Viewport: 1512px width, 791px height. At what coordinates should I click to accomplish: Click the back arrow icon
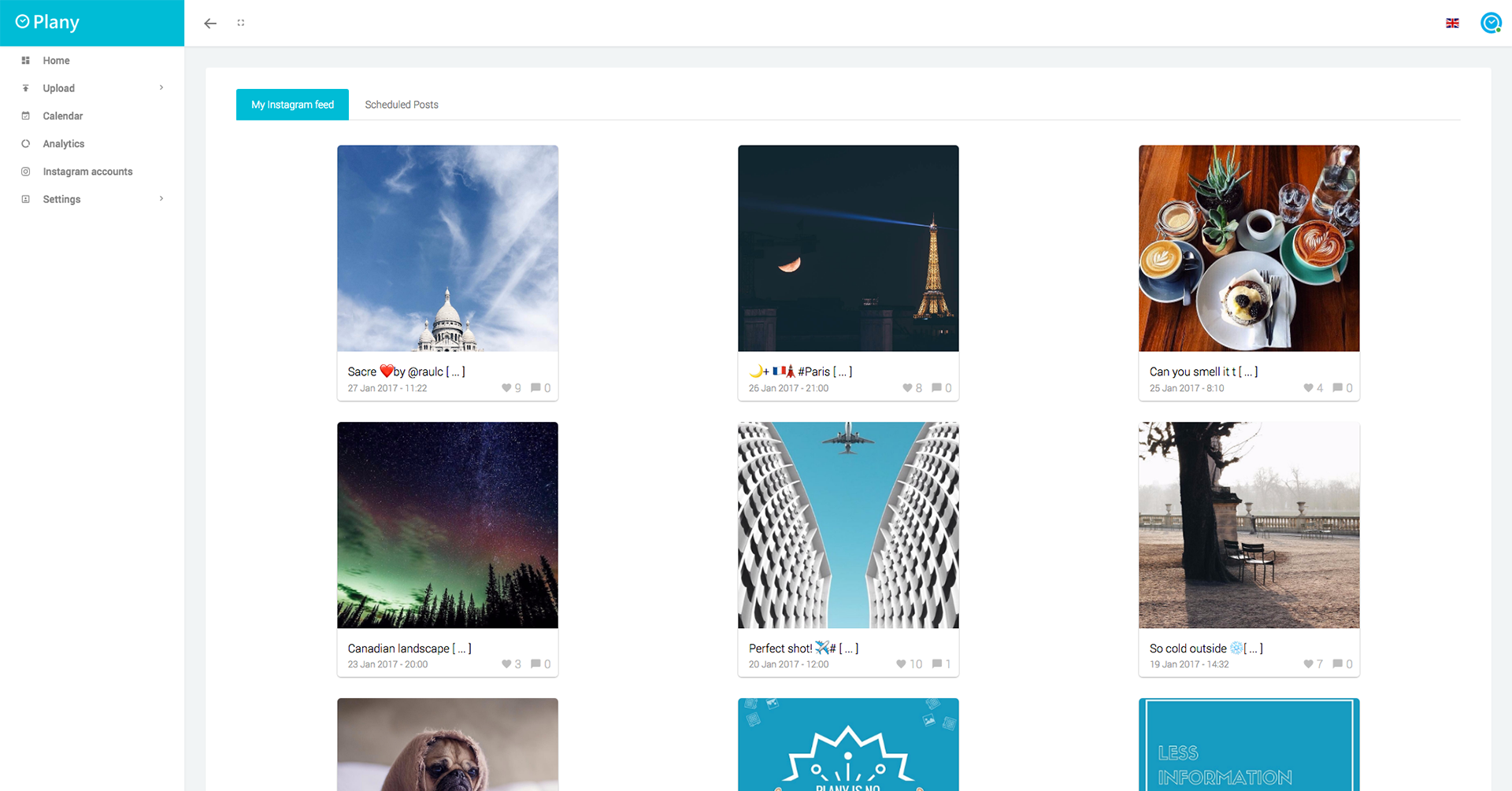(x=210, y=24)
